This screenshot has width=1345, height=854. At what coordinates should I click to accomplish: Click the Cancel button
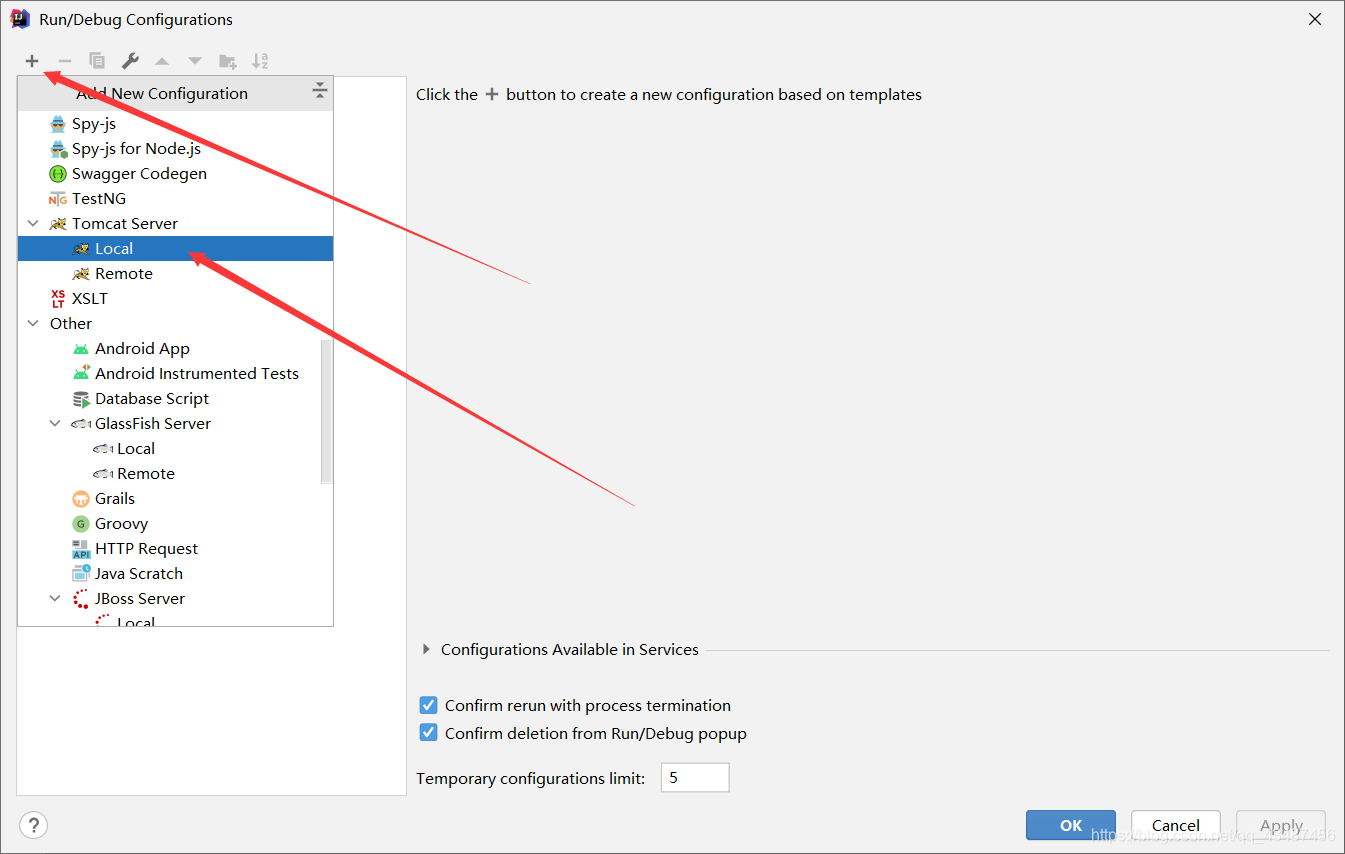tap(1176, 825)
